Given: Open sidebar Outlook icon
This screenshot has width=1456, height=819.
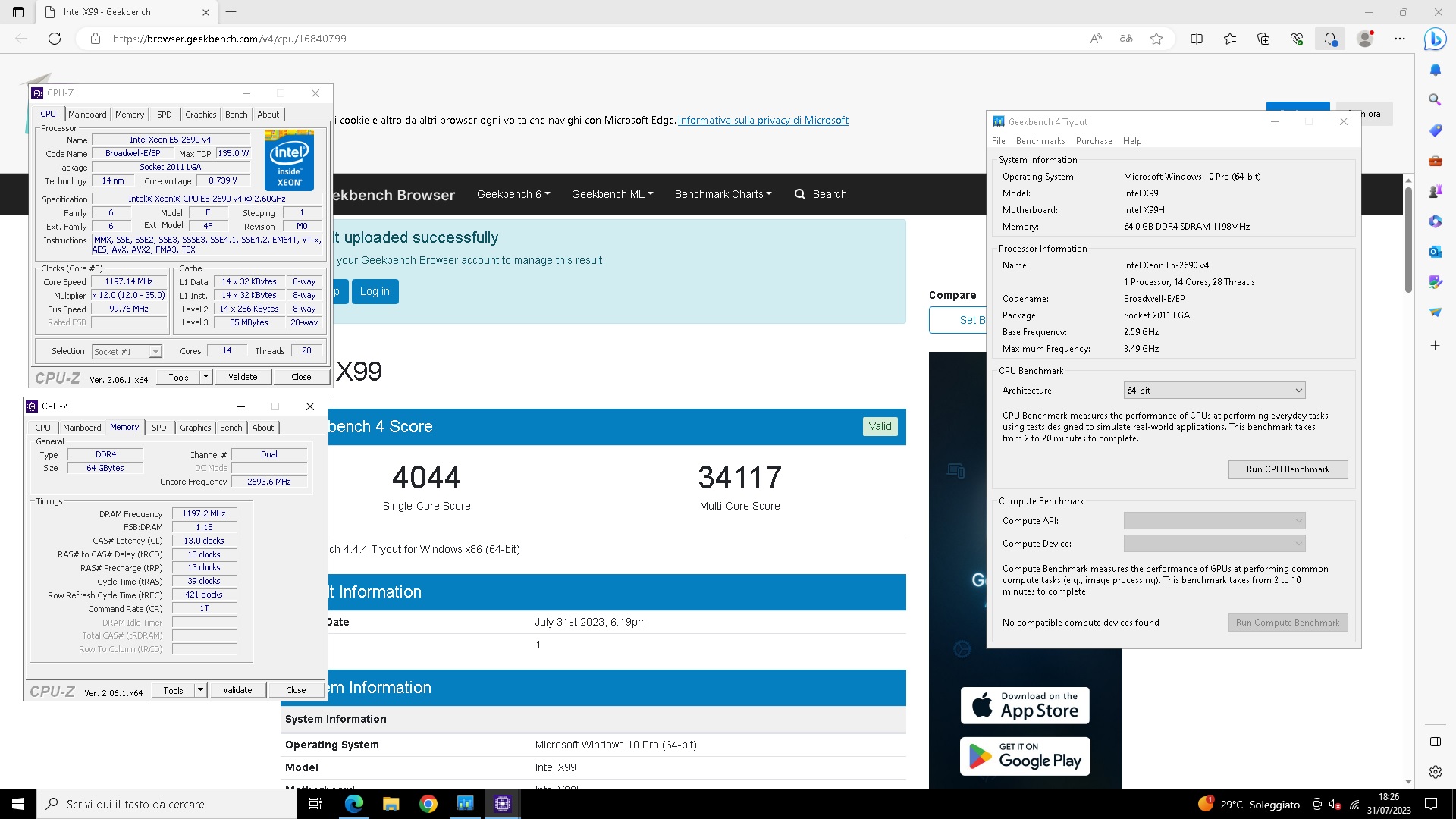Looking at the screenshot, I should [x=1435, y=252].
